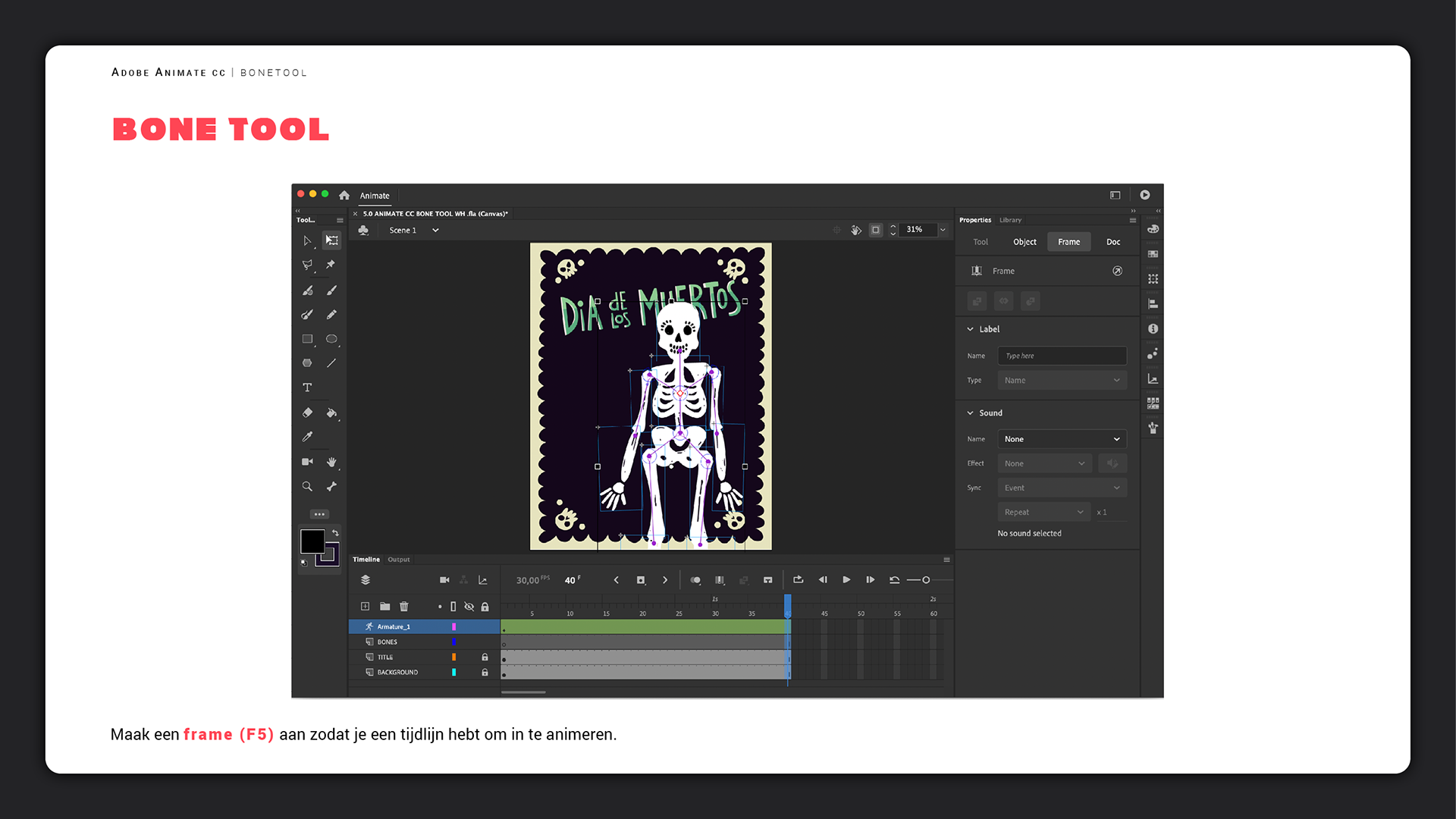Select the Free Transform tool
This screenshot has height=819, width=1456.
(x=331, y=240)
